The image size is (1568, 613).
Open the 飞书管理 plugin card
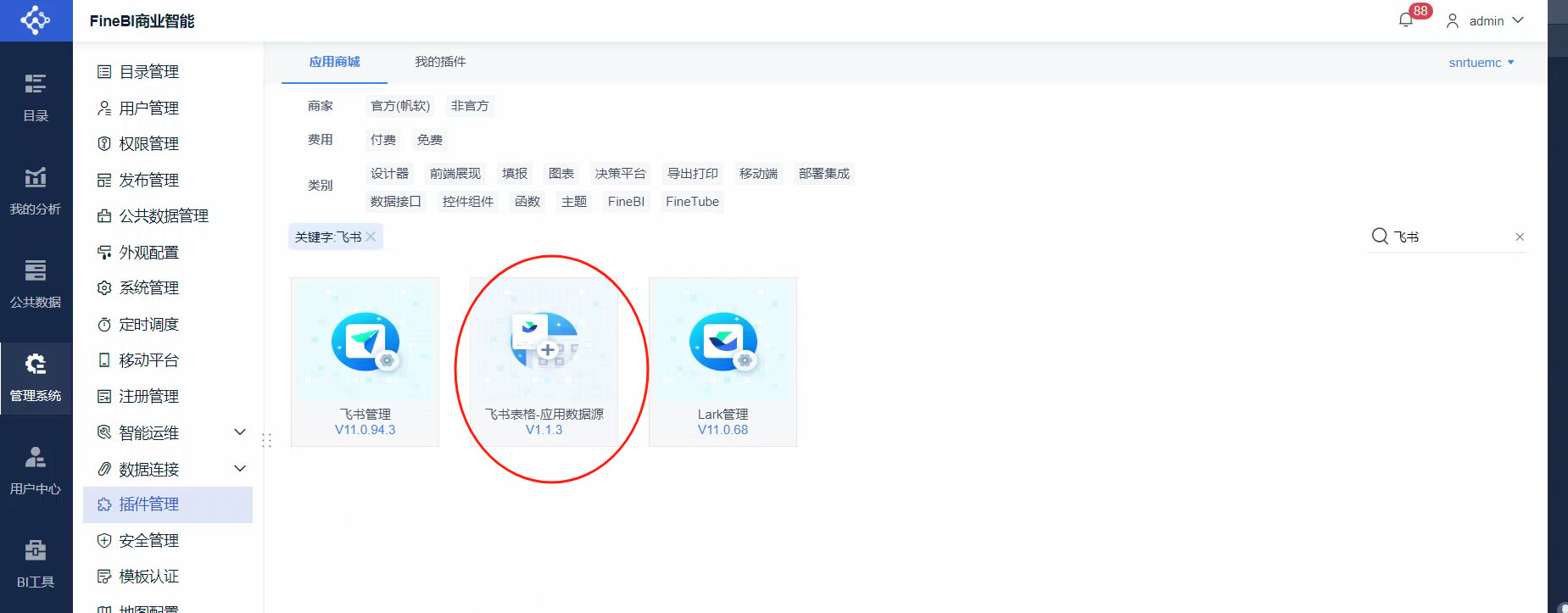365,362
